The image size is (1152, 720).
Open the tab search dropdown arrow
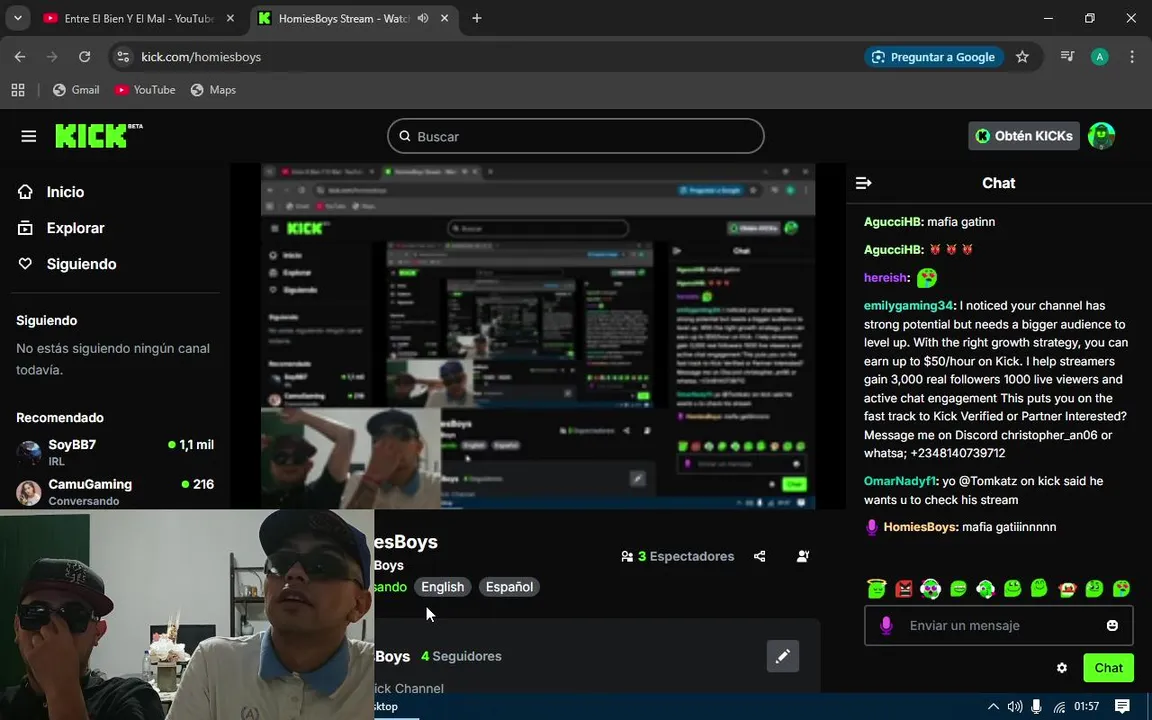tap(18, 18)
